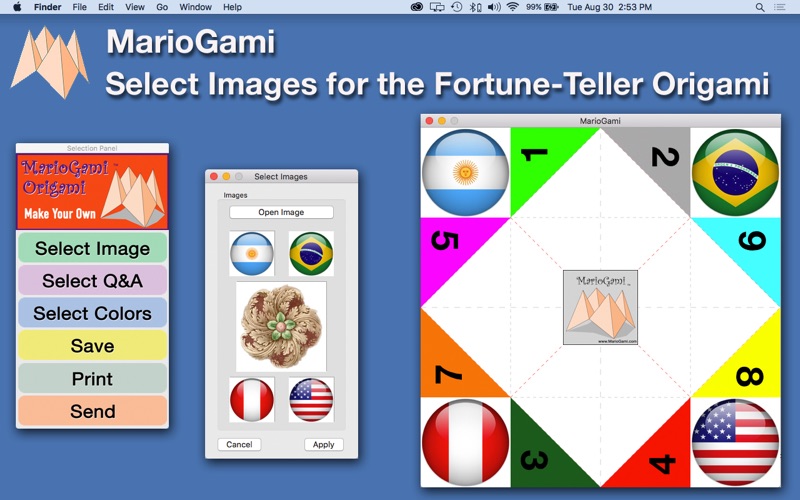Image resolution: width=800 pixels, height=500 pixels.
Task: Click large Argentina flag in origami preview
Action: 465,172
